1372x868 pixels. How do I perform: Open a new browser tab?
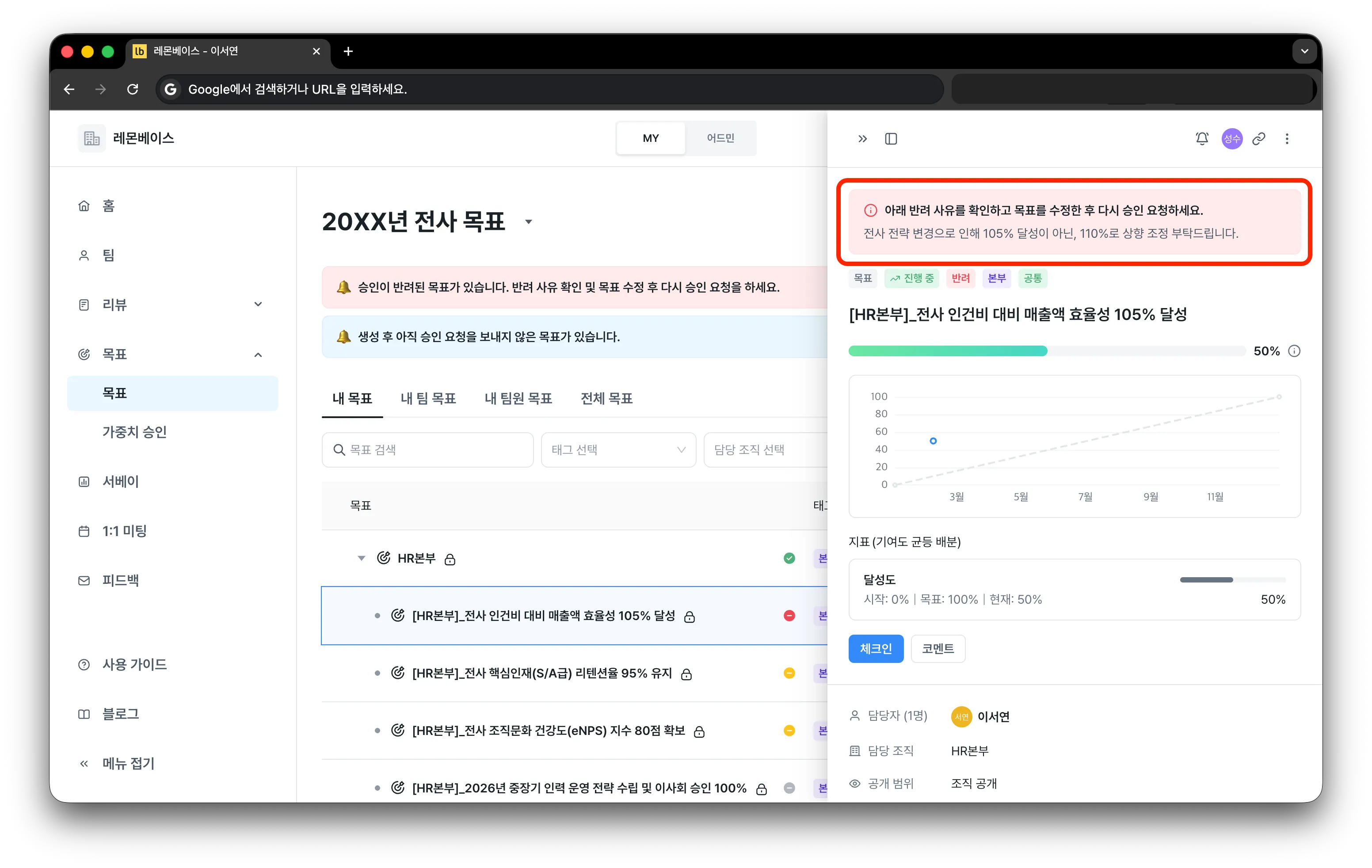[348, 51]
